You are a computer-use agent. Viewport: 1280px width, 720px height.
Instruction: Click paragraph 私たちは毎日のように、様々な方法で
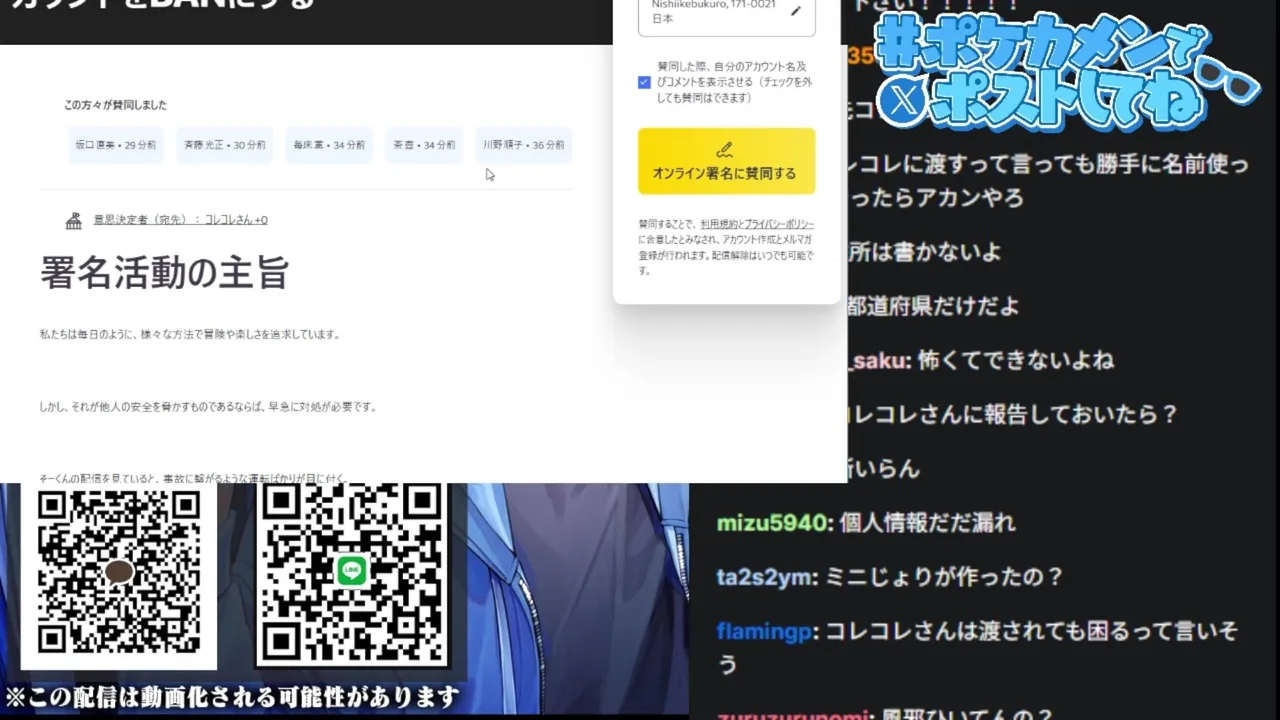click(x=190, y=334)
